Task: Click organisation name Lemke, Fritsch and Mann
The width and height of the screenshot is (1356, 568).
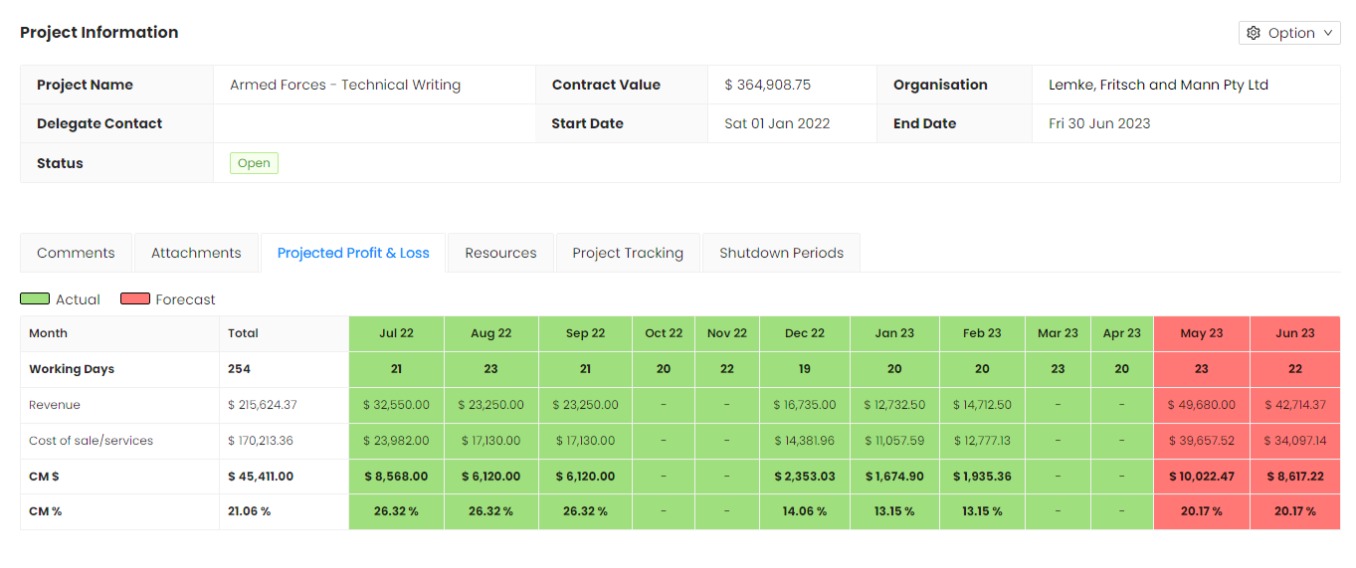Action: pyautogui.click(x=1158, y=85)
